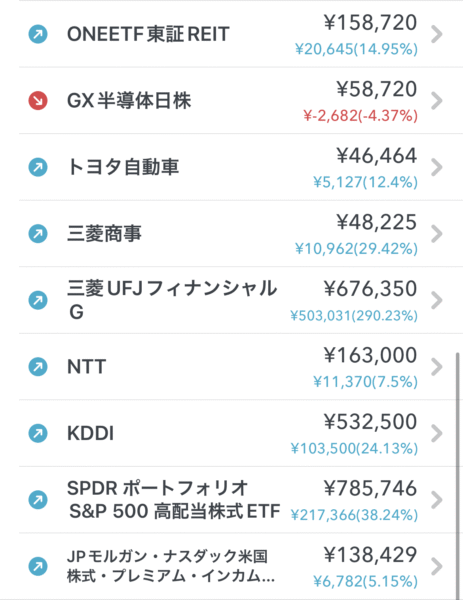
Task: Click the up-arrow icon beside 三菱商事
Action: click(x=38, y=234)
